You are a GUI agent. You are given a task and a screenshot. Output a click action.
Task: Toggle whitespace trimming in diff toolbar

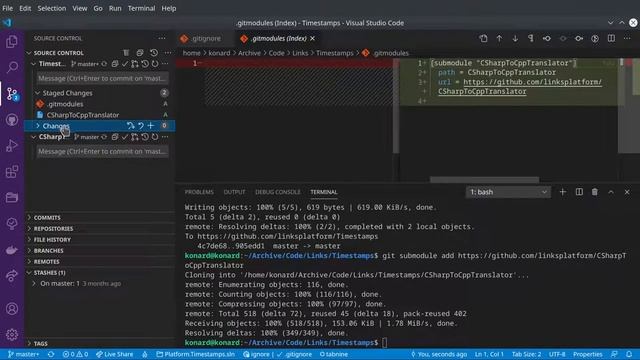[x=531, y=38]
